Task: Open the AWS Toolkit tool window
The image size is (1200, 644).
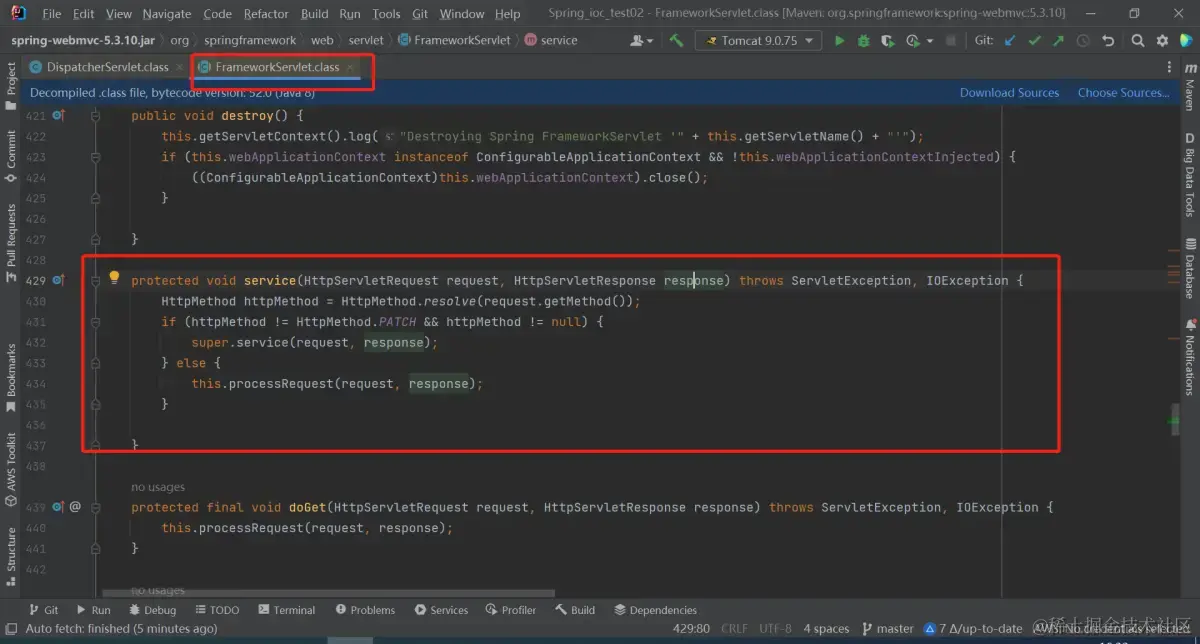Action: pos(11,468)
